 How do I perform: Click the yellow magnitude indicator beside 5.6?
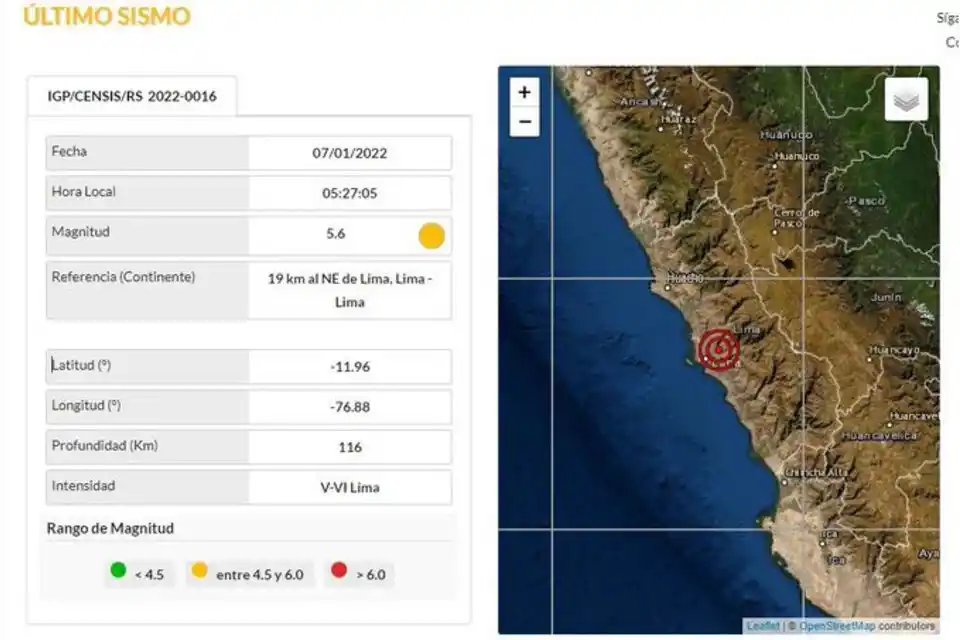tap(431, 234)
